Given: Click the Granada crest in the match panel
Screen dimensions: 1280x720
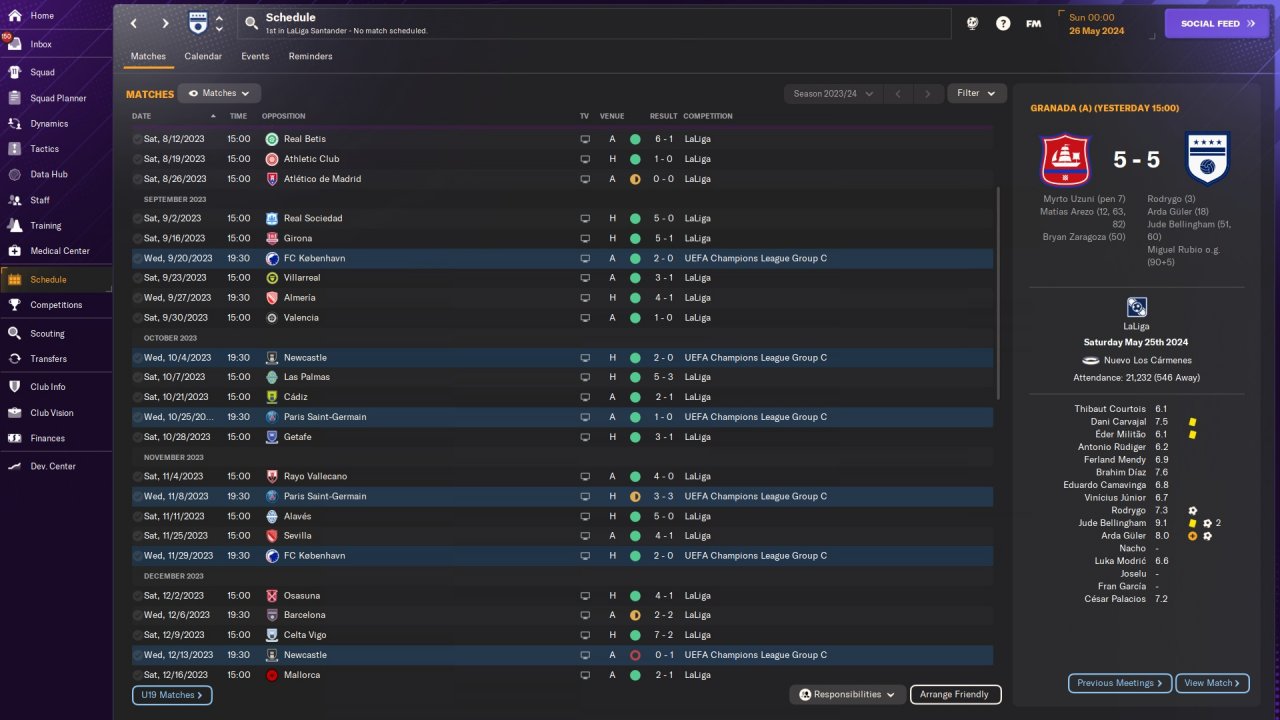Looking at the screenshot, I should 1066,160.
